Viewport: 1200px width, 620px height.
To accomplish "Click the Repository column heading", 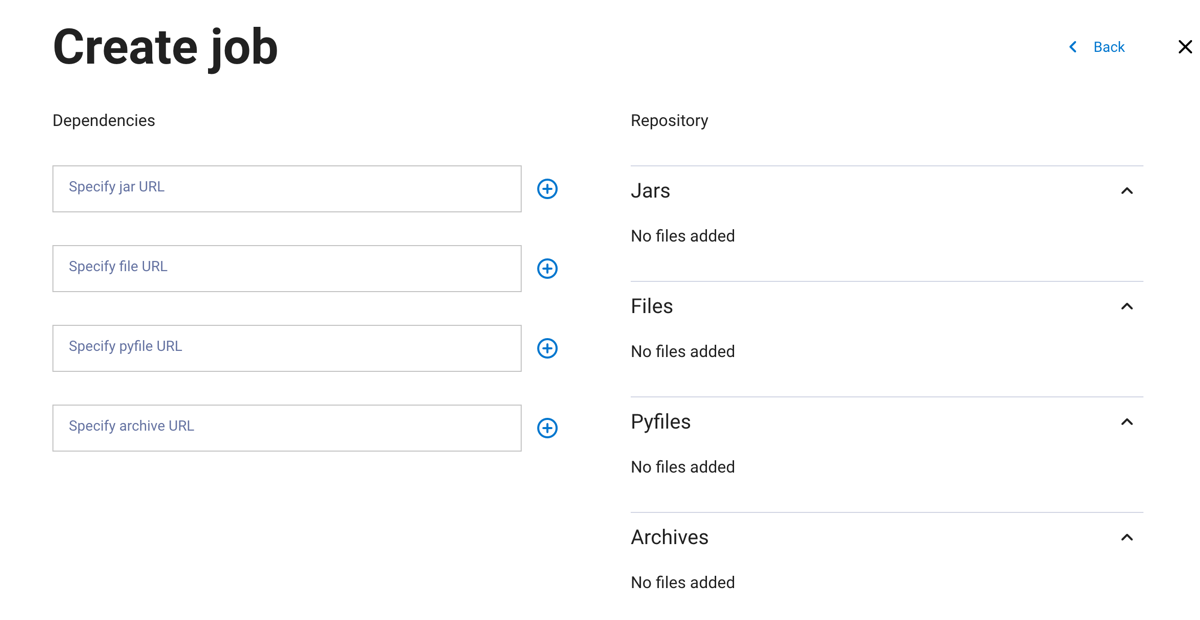I will pyautogui.click(x=669, y=121).
